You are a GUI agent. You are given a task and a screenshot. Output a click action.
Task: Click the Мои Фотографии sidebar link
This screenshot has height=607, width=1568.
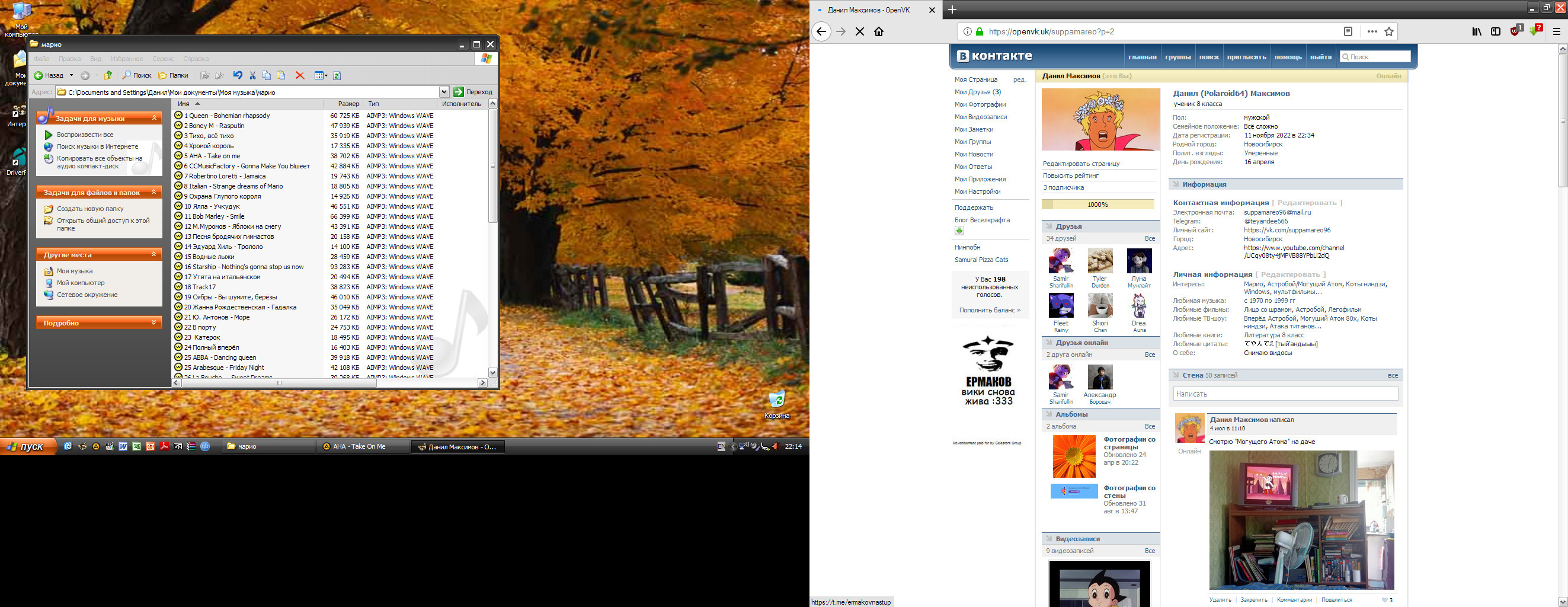click(980, 105)
